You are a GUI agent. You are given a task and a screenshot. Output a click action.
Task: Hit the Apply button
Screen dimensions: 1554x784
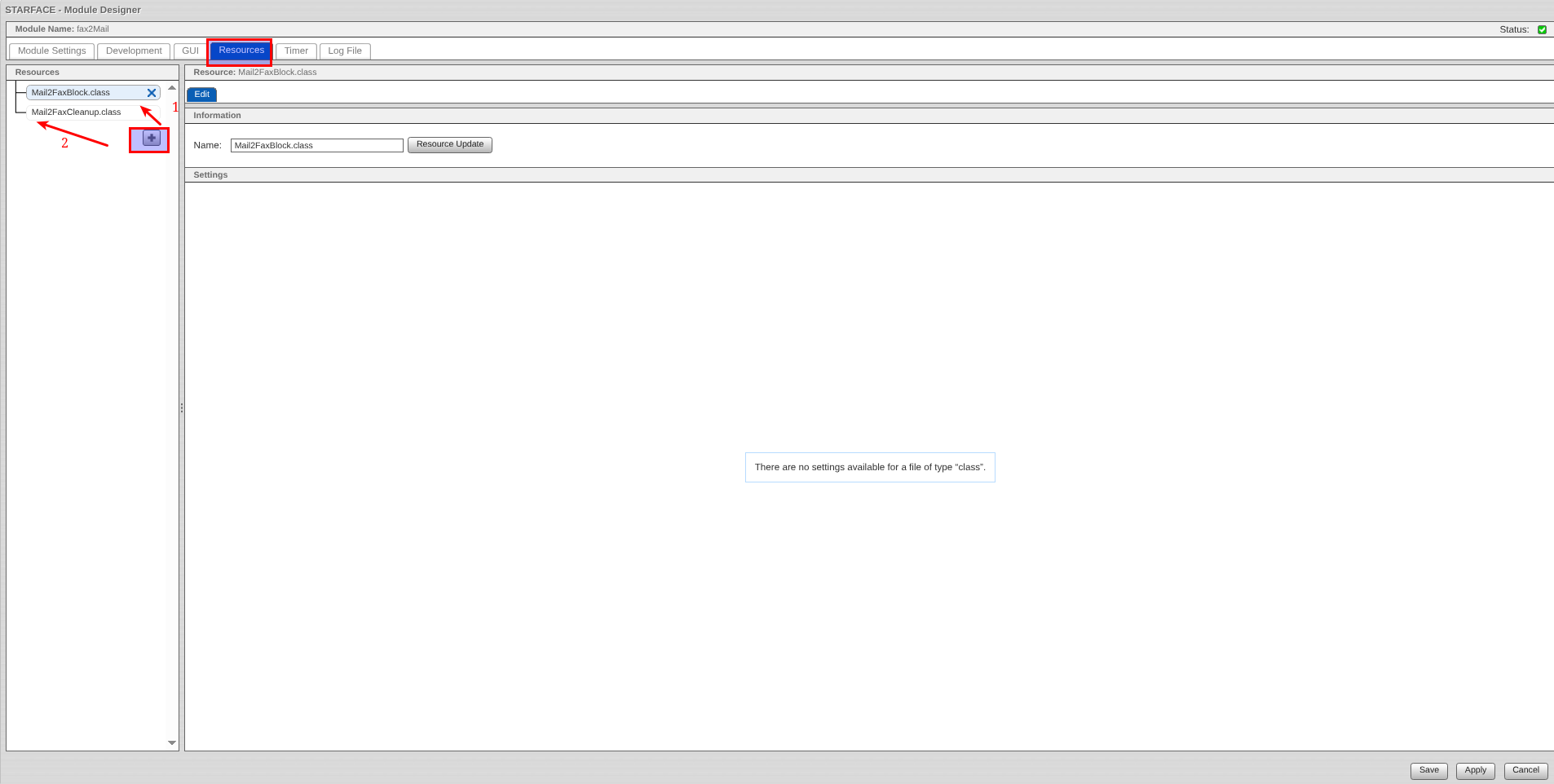pyautogui.click(x=1475, y=770)
